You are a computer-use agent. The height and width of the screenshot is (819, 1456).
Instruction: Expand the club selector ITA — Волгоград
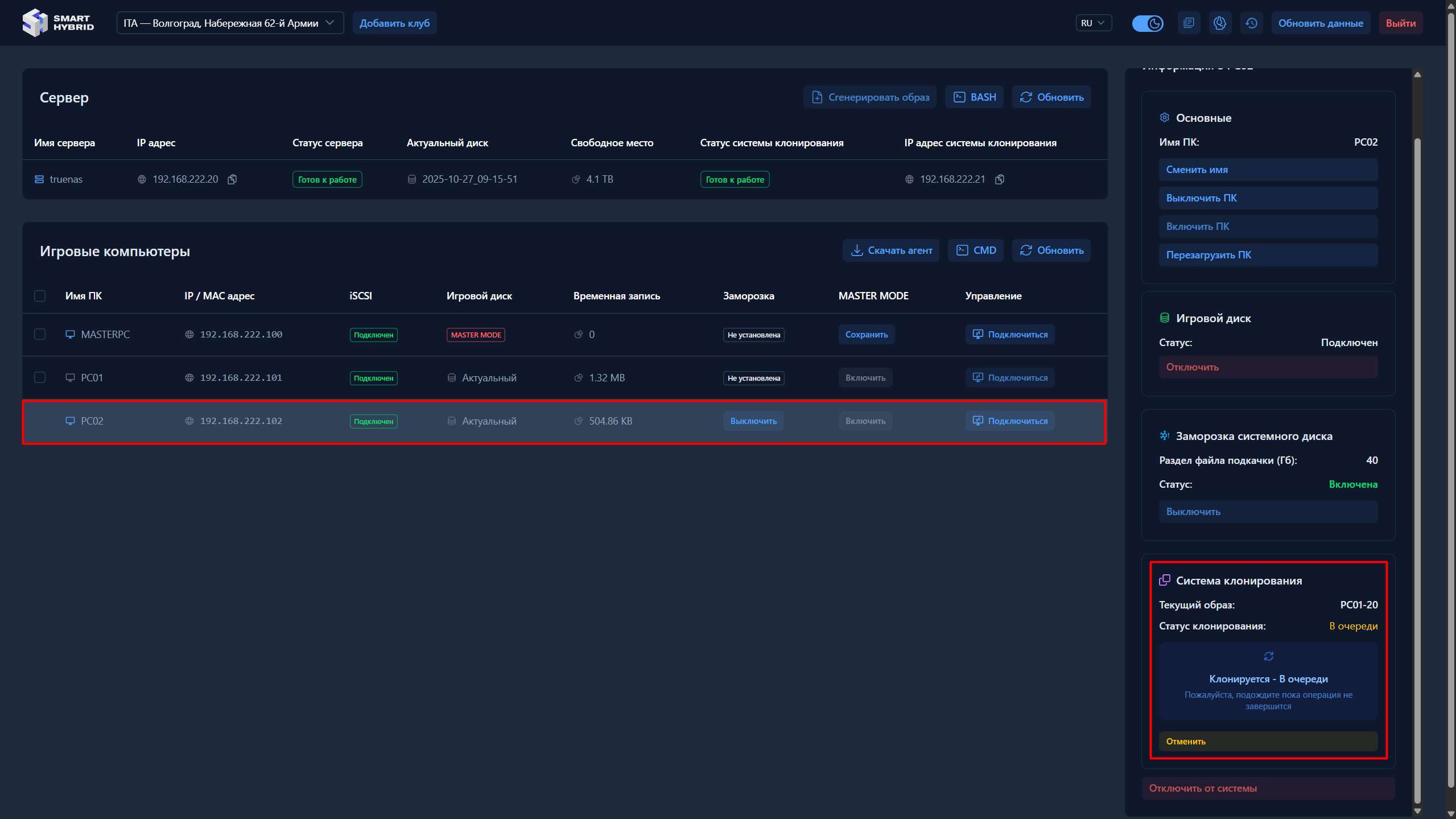pos(230,23)
